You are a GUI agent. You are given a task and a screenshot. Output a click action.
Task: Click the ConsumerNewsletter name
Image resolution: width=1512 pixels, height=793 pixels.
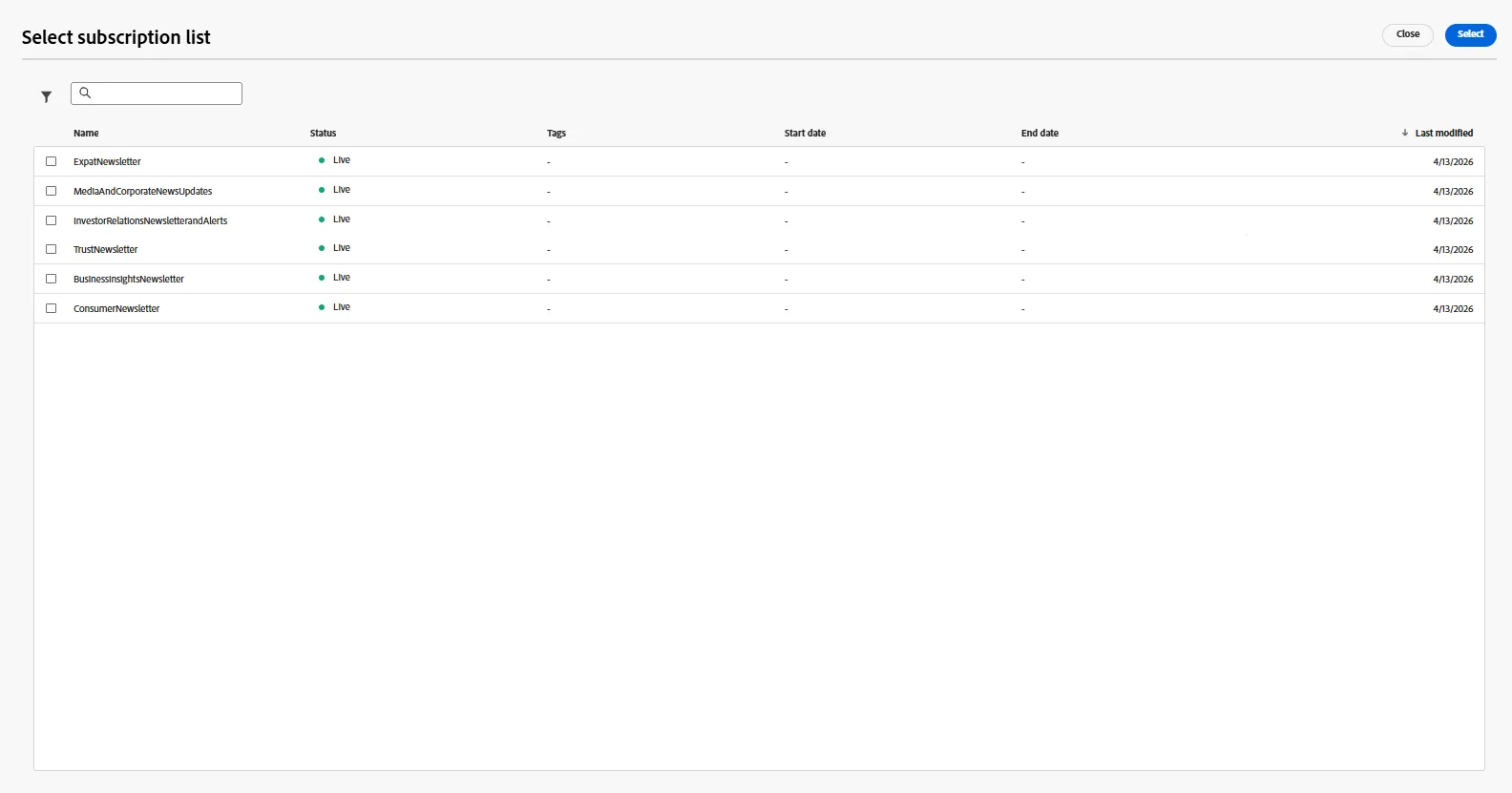tap(116, 308)
